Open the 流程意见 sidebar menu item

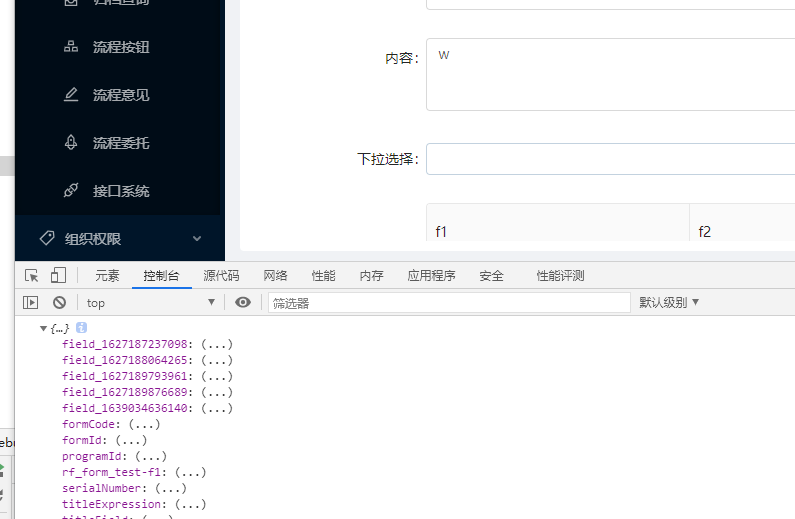[x=120, y=95]
